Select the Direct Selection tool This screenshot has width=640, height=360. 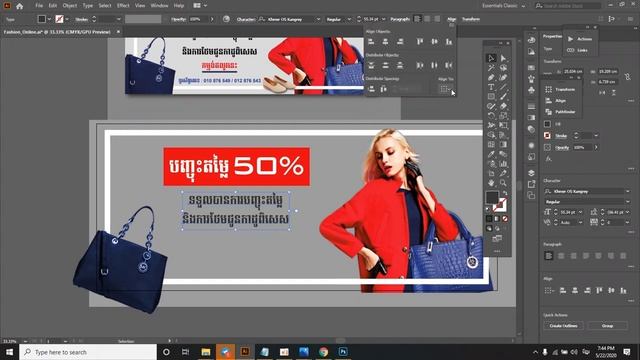coord(503,58)
